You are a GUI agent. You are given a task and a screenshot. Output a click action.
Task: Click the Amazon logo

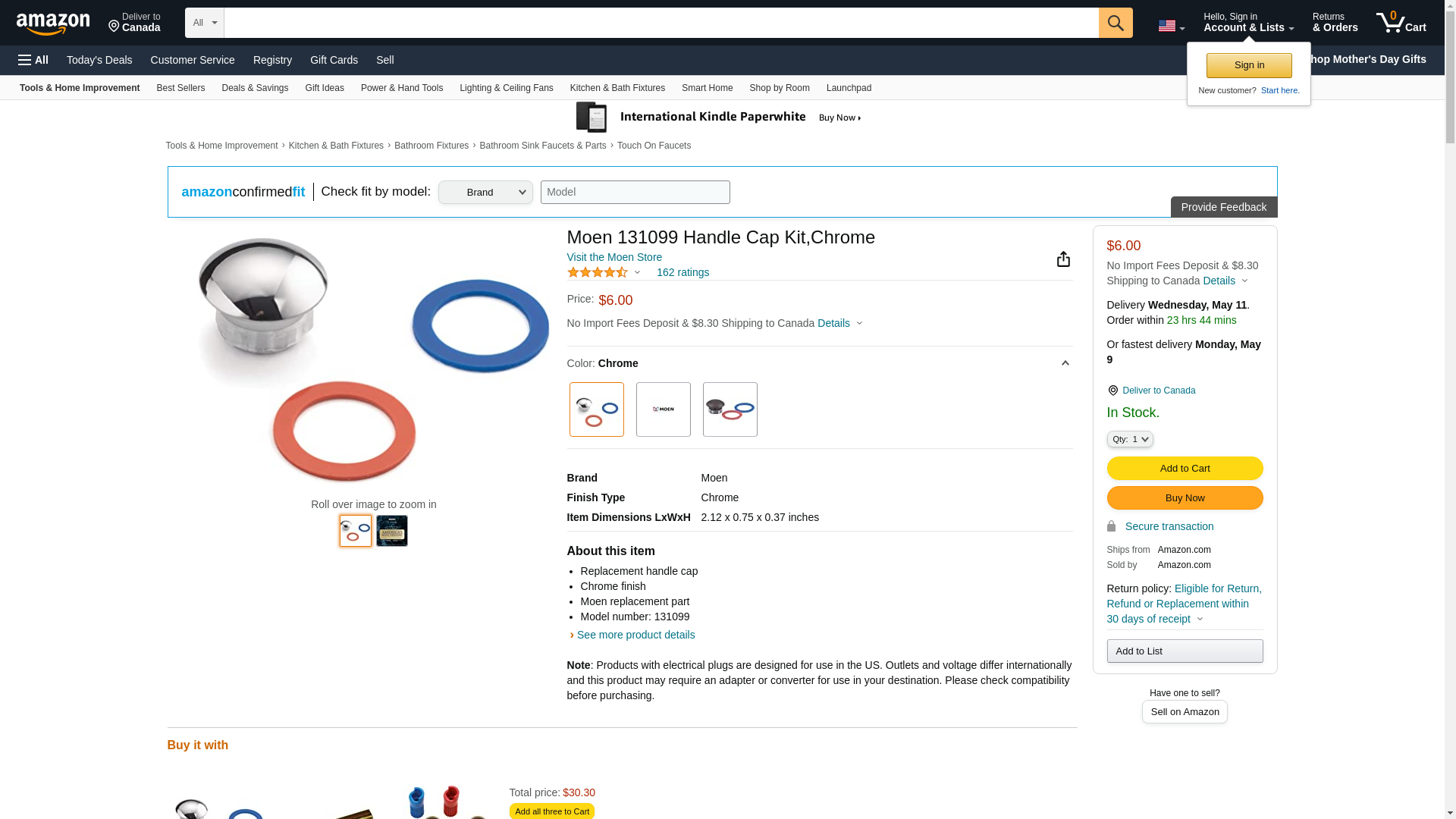(x=53, y=24)
